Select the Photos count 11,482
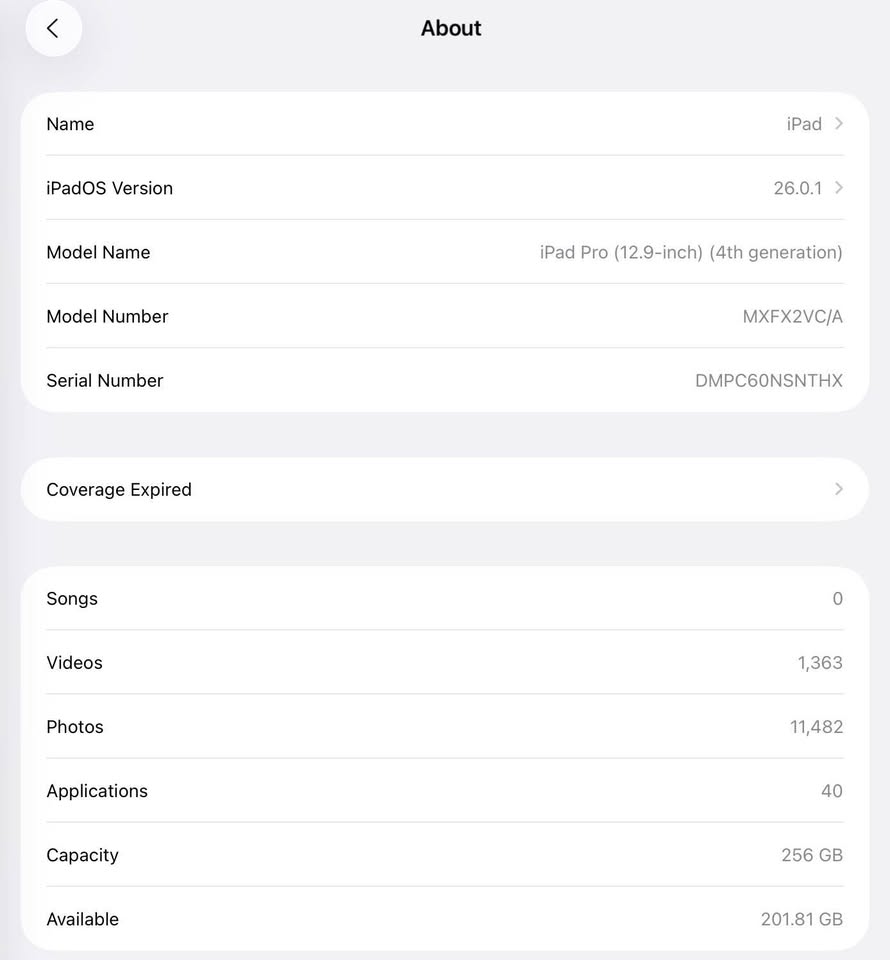This screenshot has width=890, height=960. pos(816,727)
